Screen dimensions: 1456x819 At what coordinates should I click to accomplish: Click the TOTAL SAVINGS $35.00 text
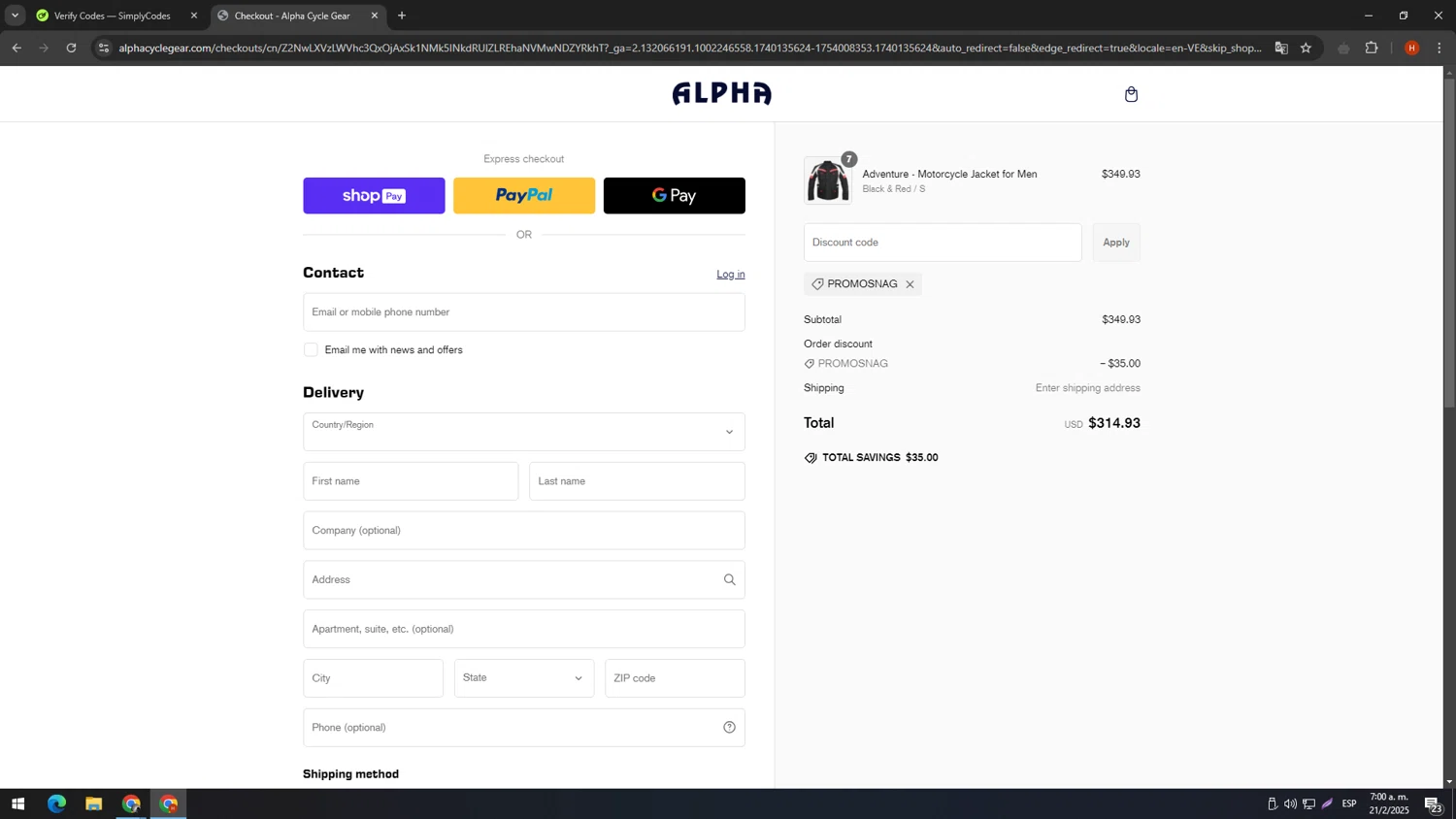[879, 458]
